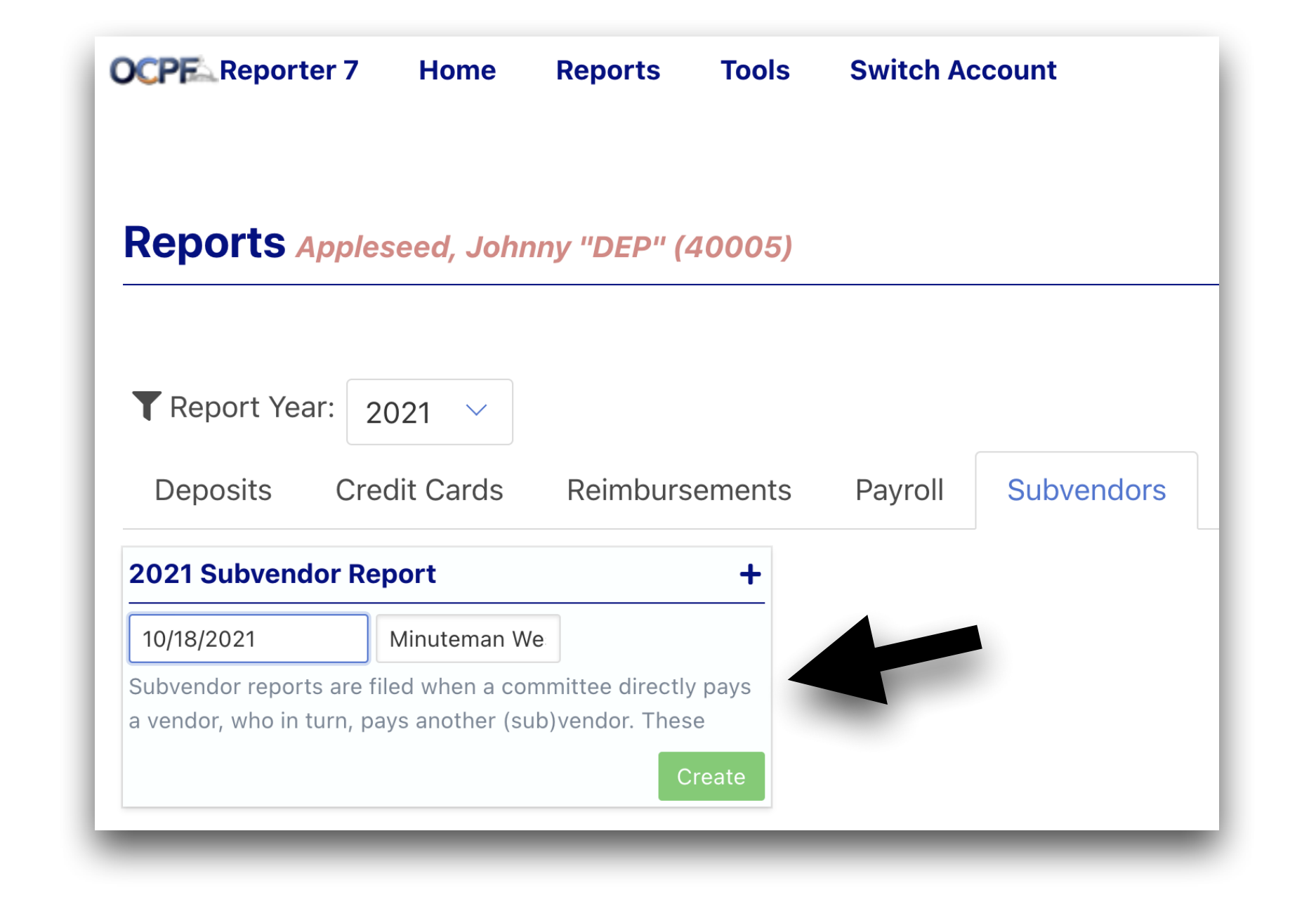This screenshot has height=909, width=1316.
Task: Switch to the Deposits tab
Action: [x=213, y=490]
